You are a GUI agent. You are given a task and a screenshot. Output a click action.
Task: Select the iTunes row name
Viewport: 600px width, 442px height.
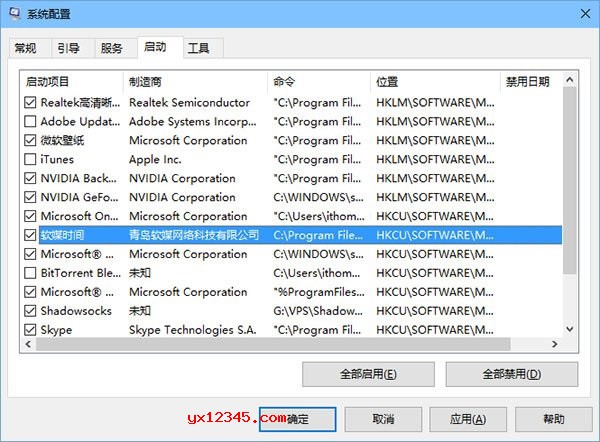(57, 159)
